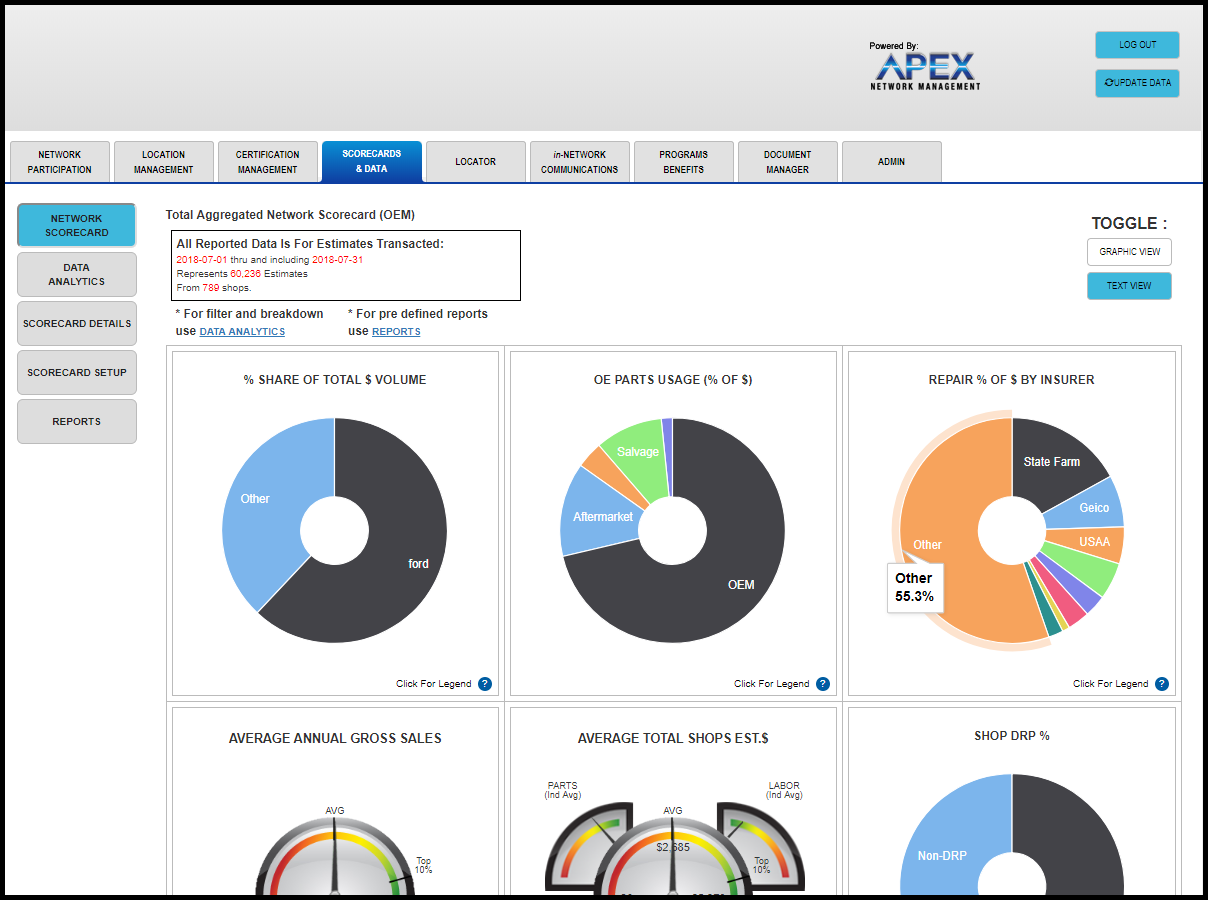Open the Certification Management tab

point(268,162)
